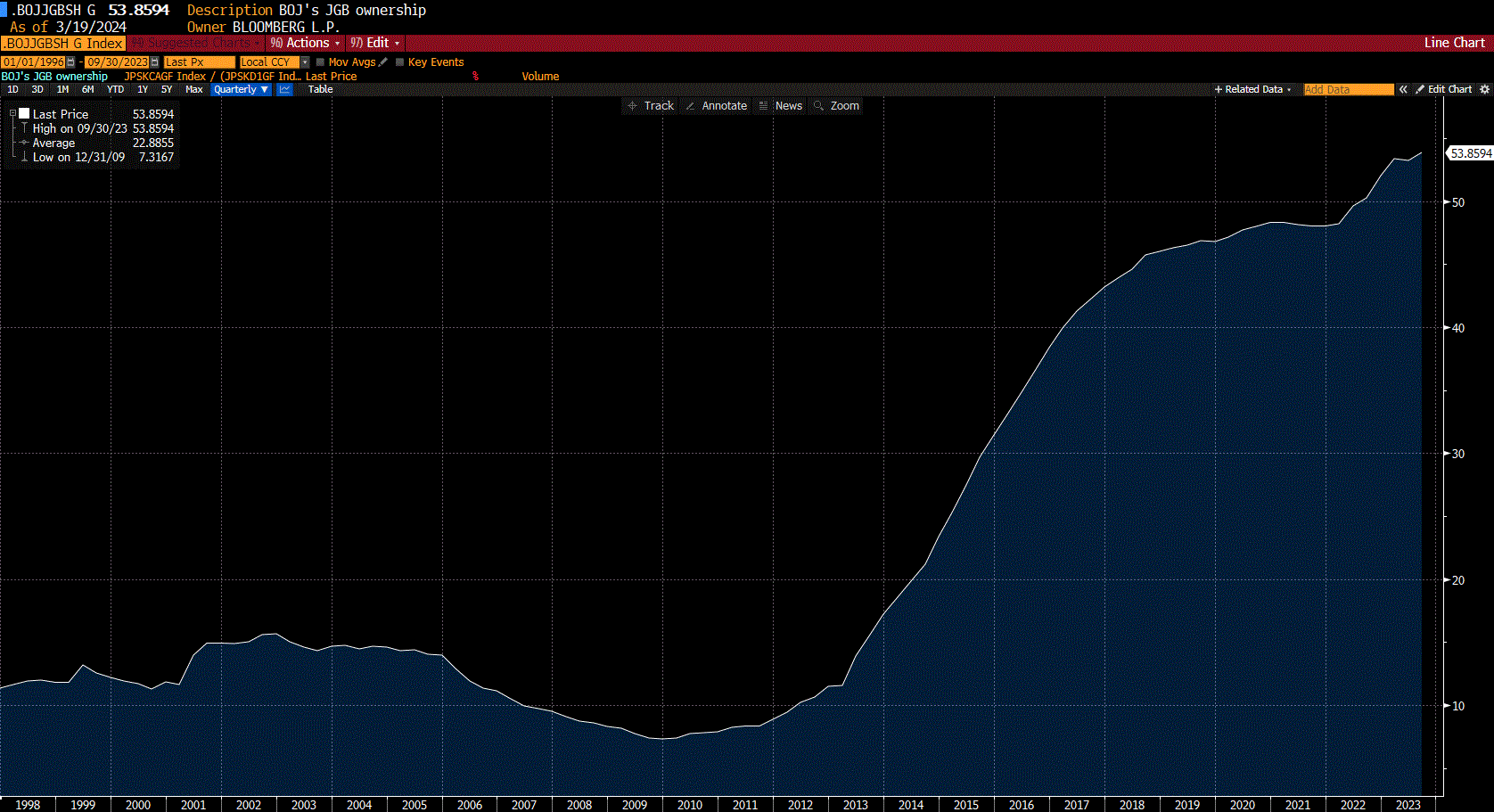Open the Quarterly periodicity dropdown

(x=241, y=89)
